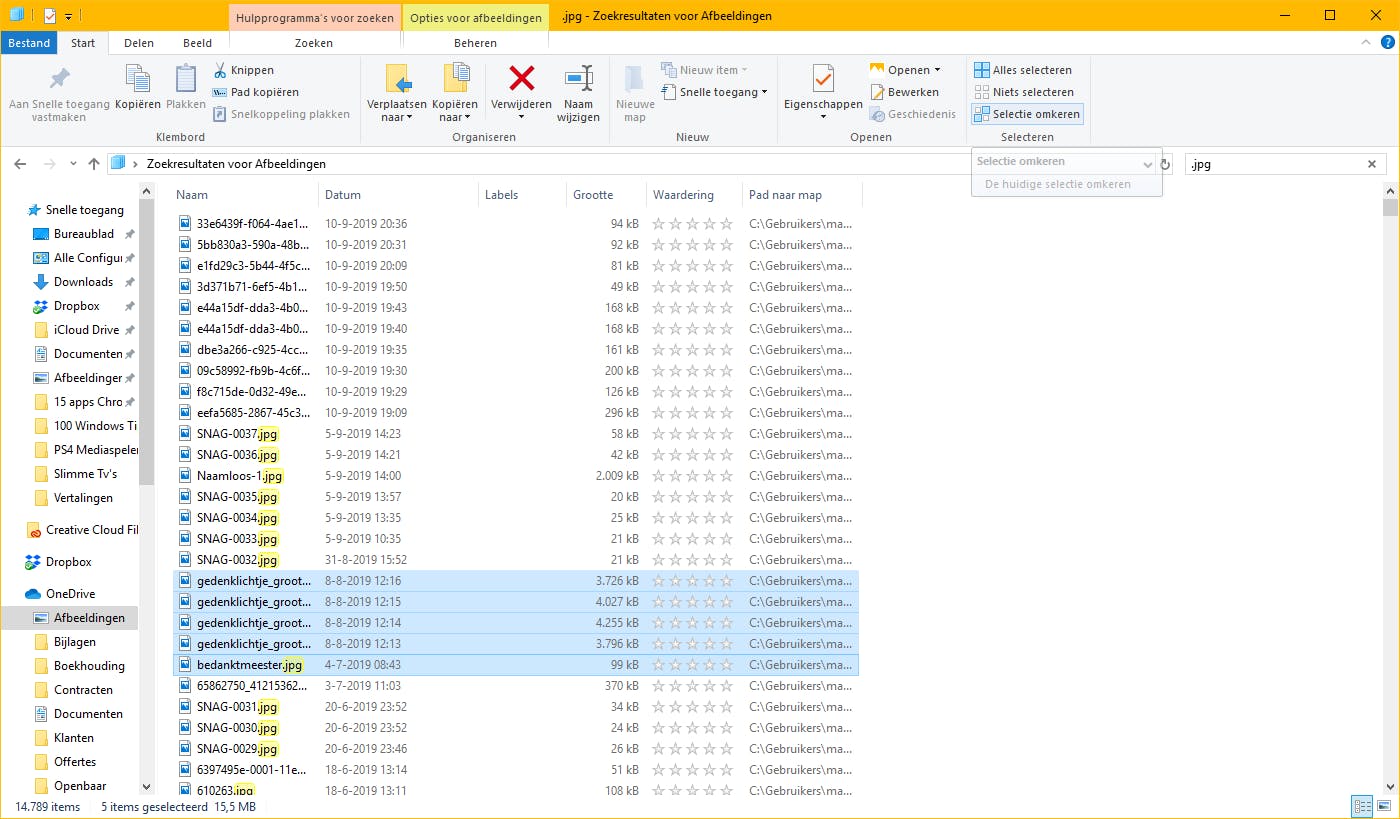The image size is (1400, 819).
Task: Clear the .jpg search box
Action: 1372,164
